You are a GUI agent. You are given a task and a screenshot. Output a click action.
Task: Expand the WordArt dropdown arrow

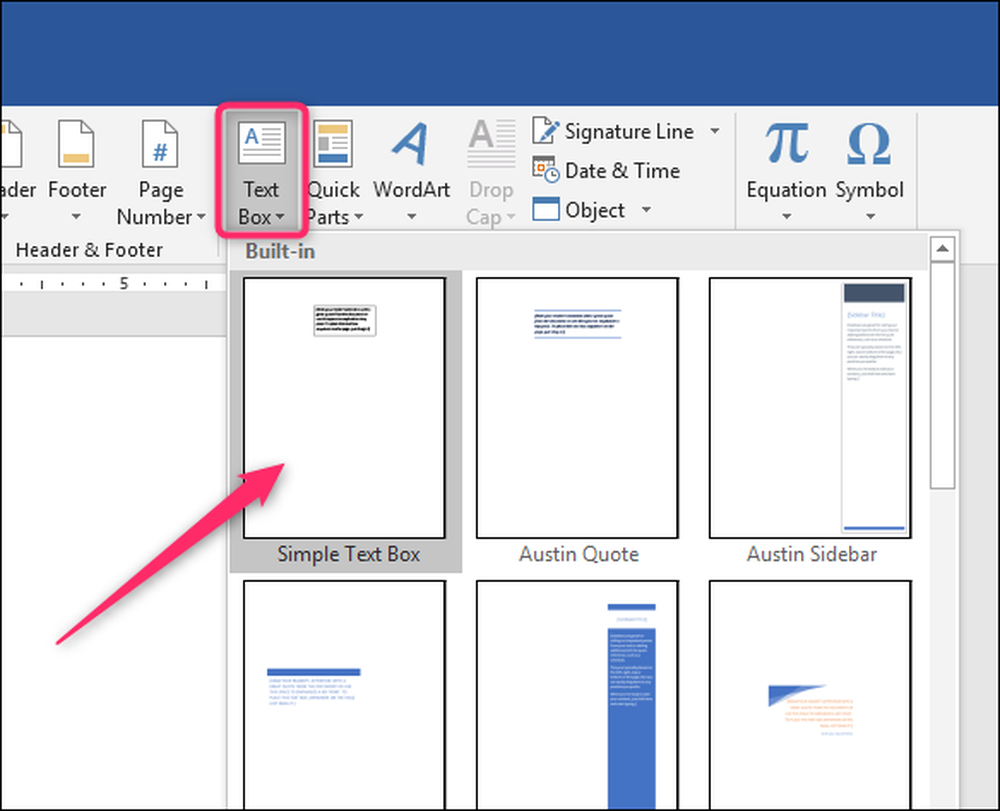(411, 216)
